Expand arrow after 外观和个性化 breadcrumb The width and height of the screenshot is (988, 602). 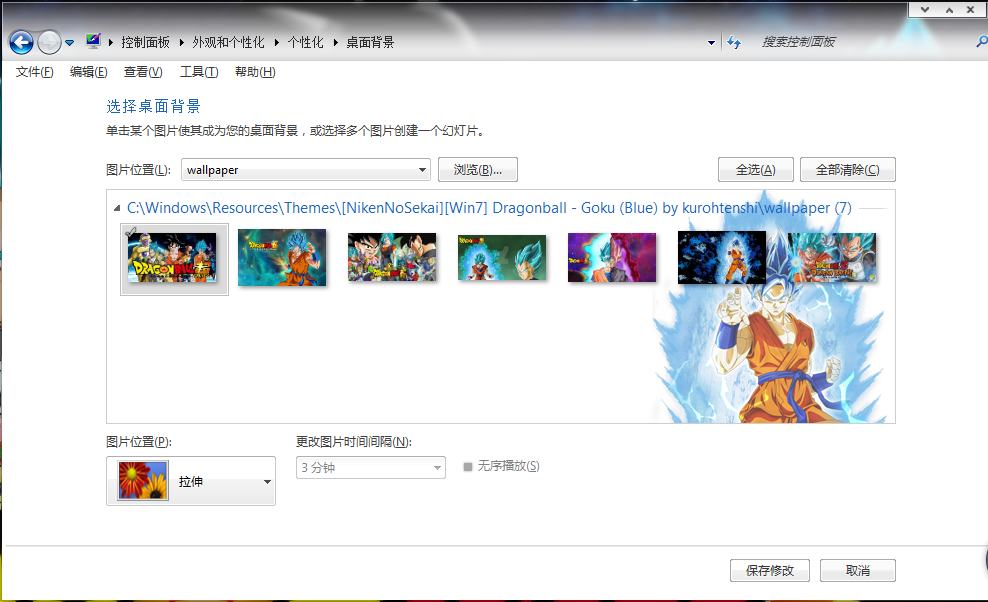(277, 42)
